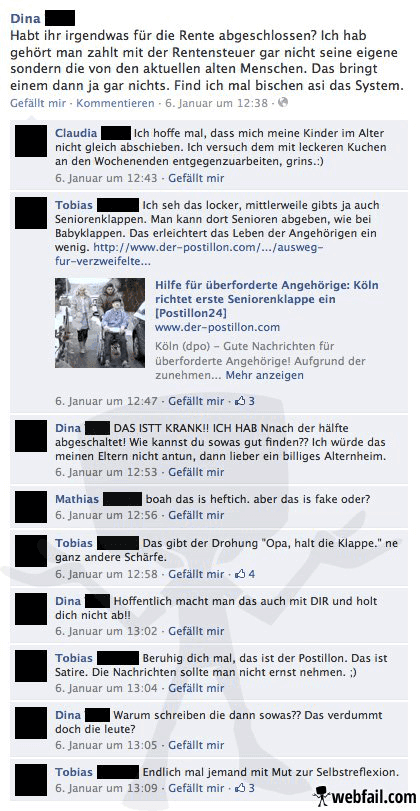The image size is (420, 811).
Task: Click the thumbs-up count on the Selbstreflexion comment
Action: 245,788
